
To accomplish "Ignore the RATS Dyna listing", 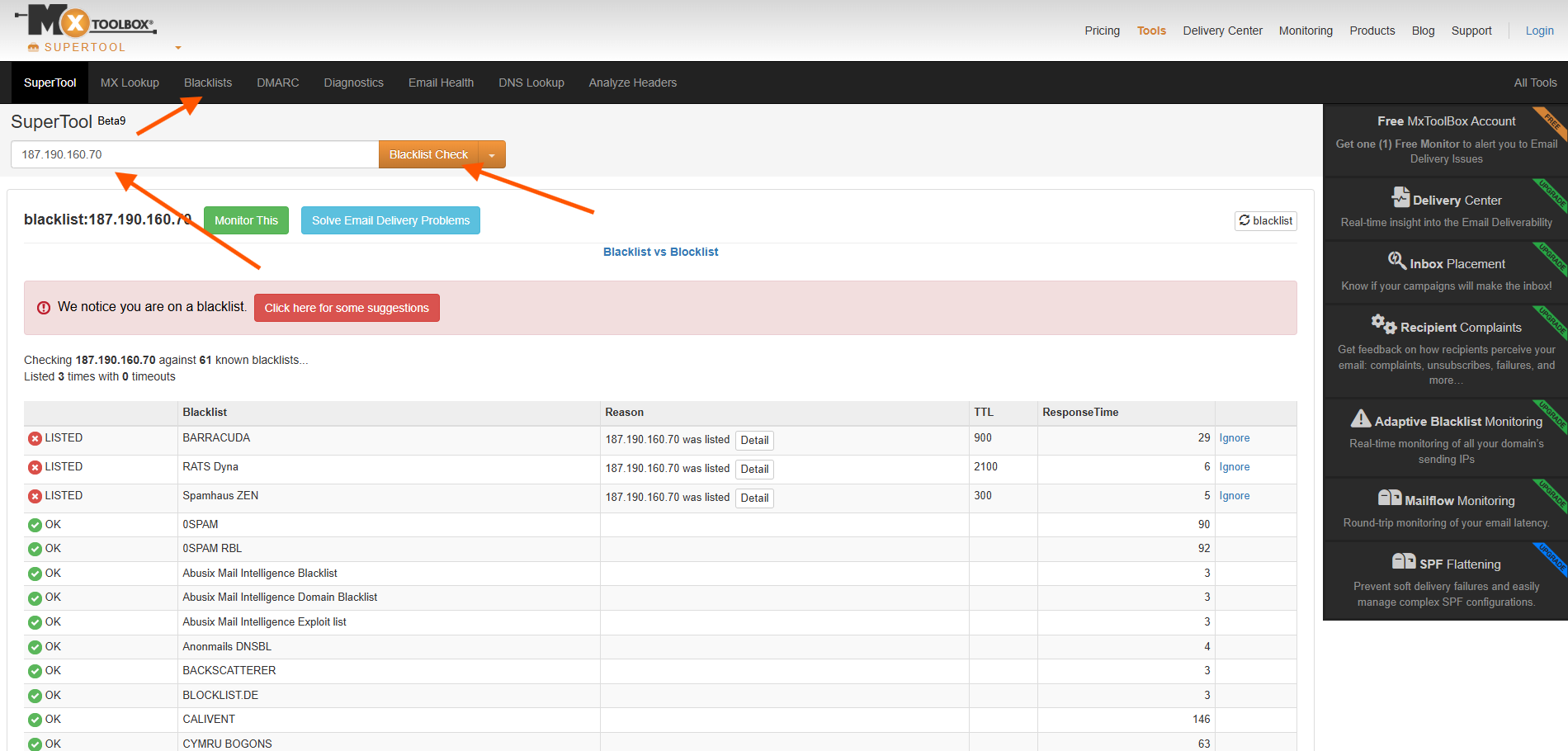I will click(x=1234, y=467).
